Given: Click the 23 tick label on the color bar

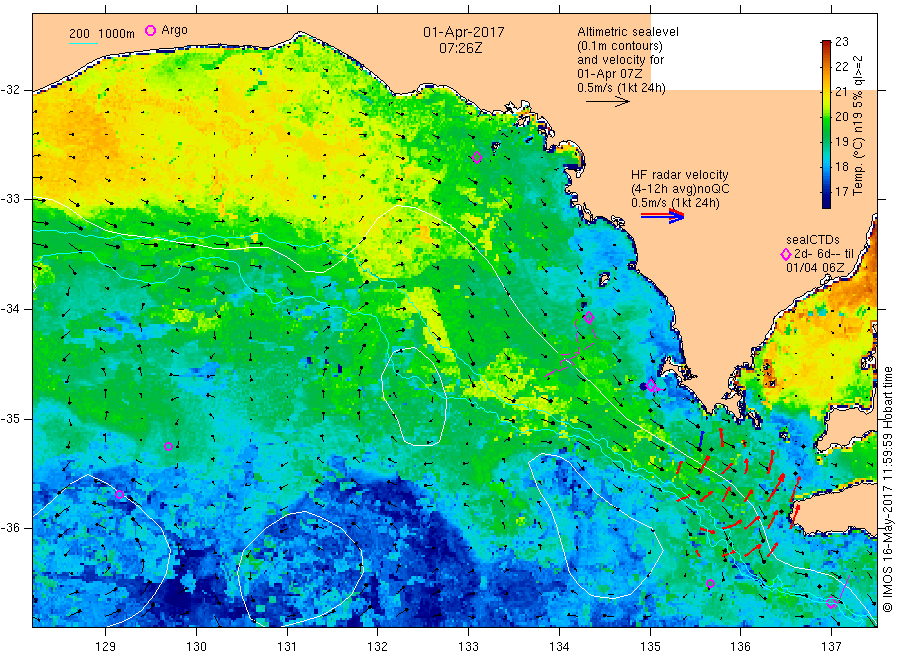Looking at the screenshot, I should click(x=841, y=42).
